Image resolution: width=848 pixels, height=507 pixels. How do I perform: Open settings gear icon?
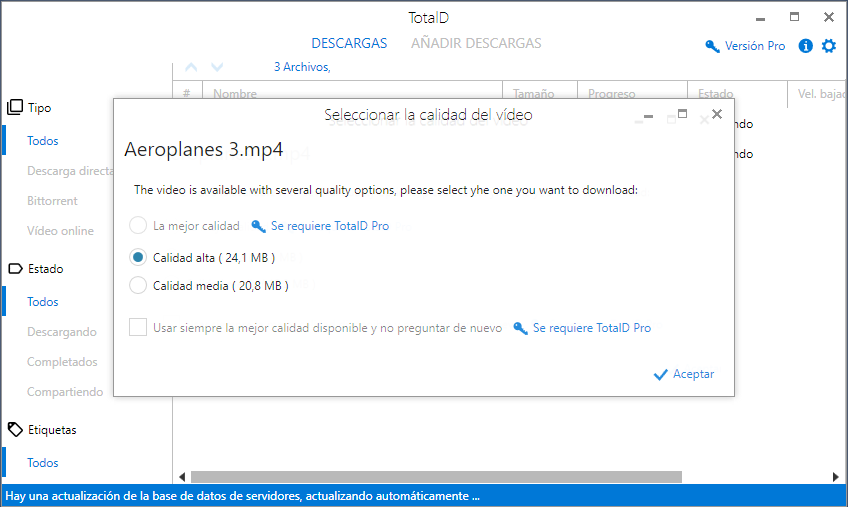click(x=829, y=46)
